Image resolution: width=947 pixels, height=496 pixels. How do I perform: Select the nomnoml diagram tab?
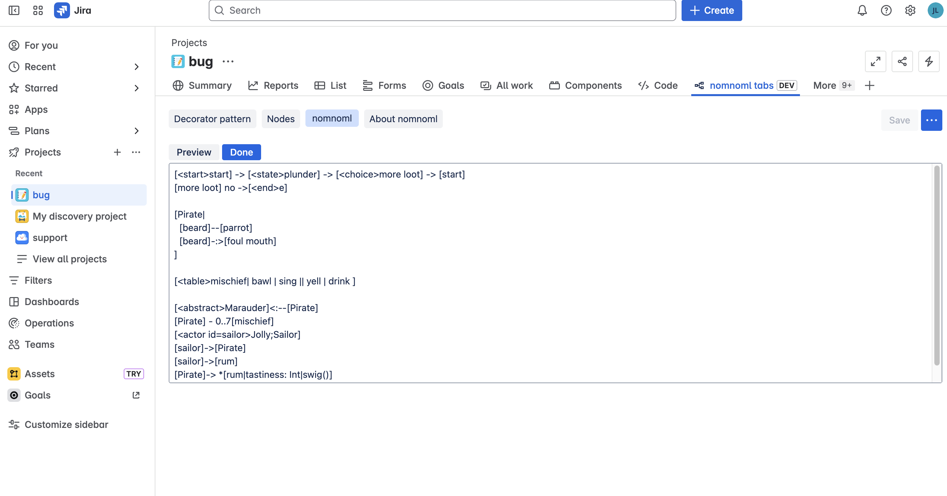click(x=332, y=118)
